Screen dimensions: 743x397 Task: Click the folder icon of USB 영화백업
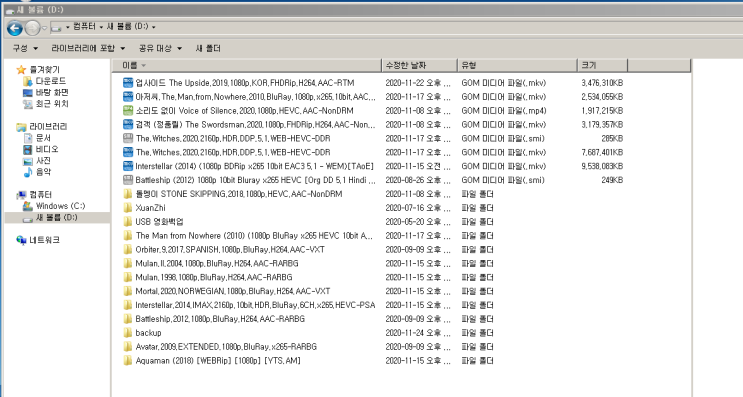(x=128, y=222)
